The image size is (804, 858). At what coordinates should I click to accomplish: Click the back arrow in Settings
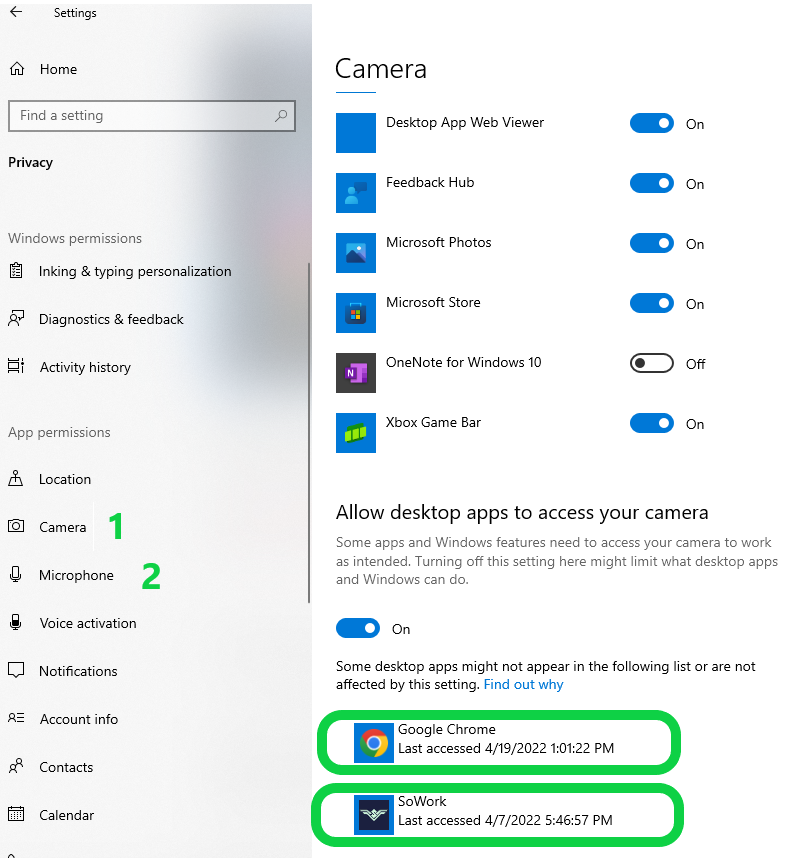(16, 11)
